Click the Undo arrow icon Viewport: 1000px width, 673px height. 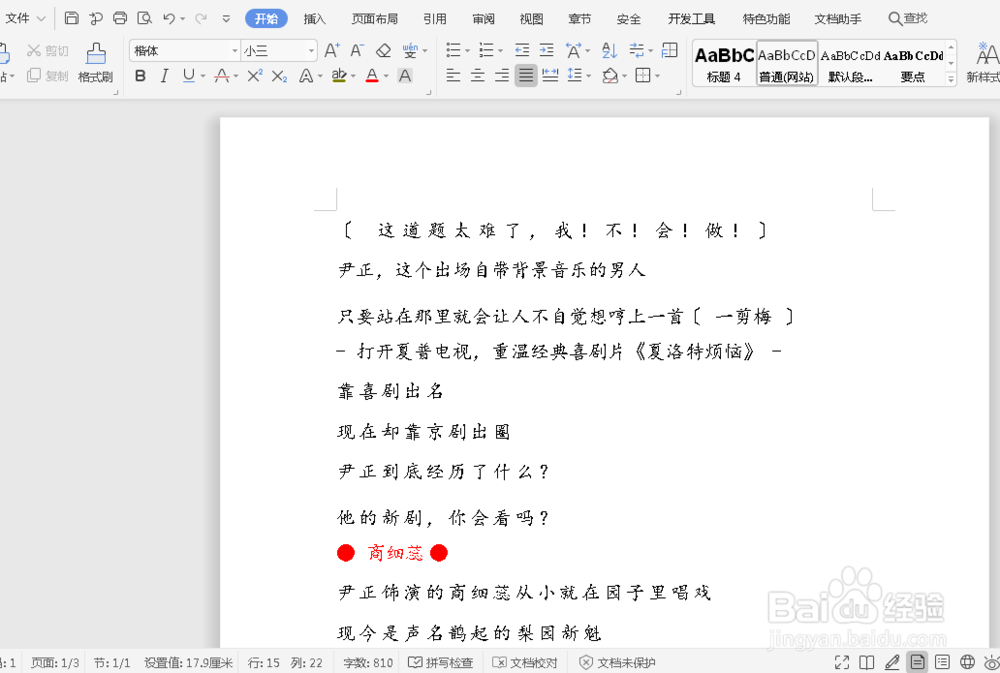coord(169,18)
